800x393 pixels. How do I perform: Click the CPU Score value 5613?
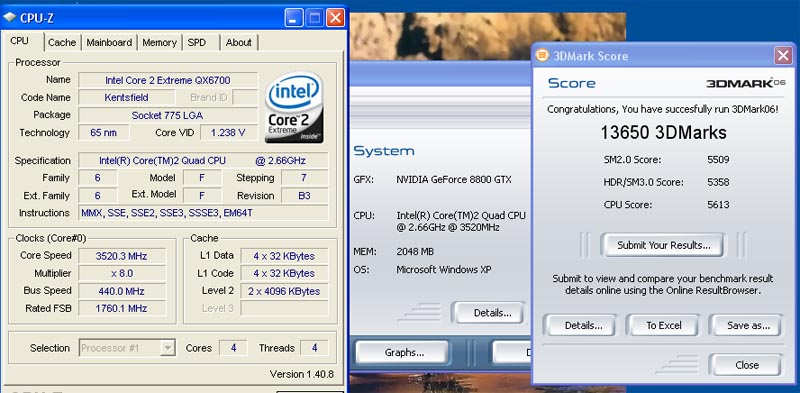pos(718,205)
